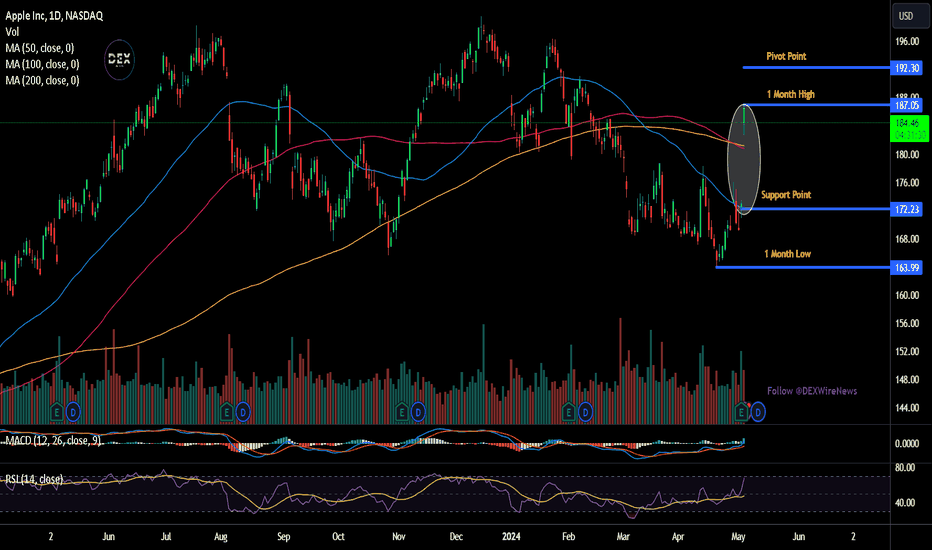
Task: Select the Vol indicator legend
Action: click(12, 32)
